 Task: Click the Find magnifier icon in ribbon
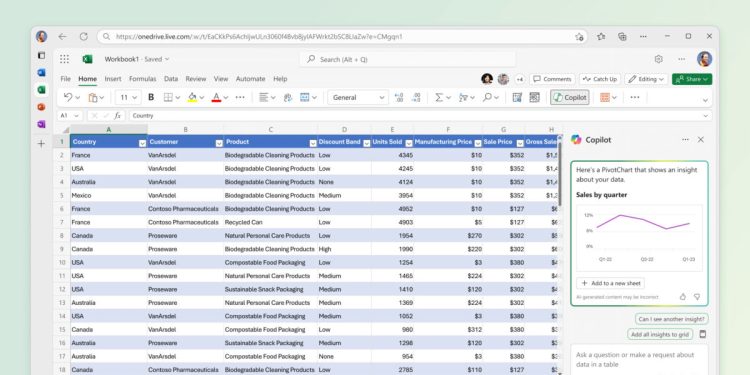(x=487, y=98)
